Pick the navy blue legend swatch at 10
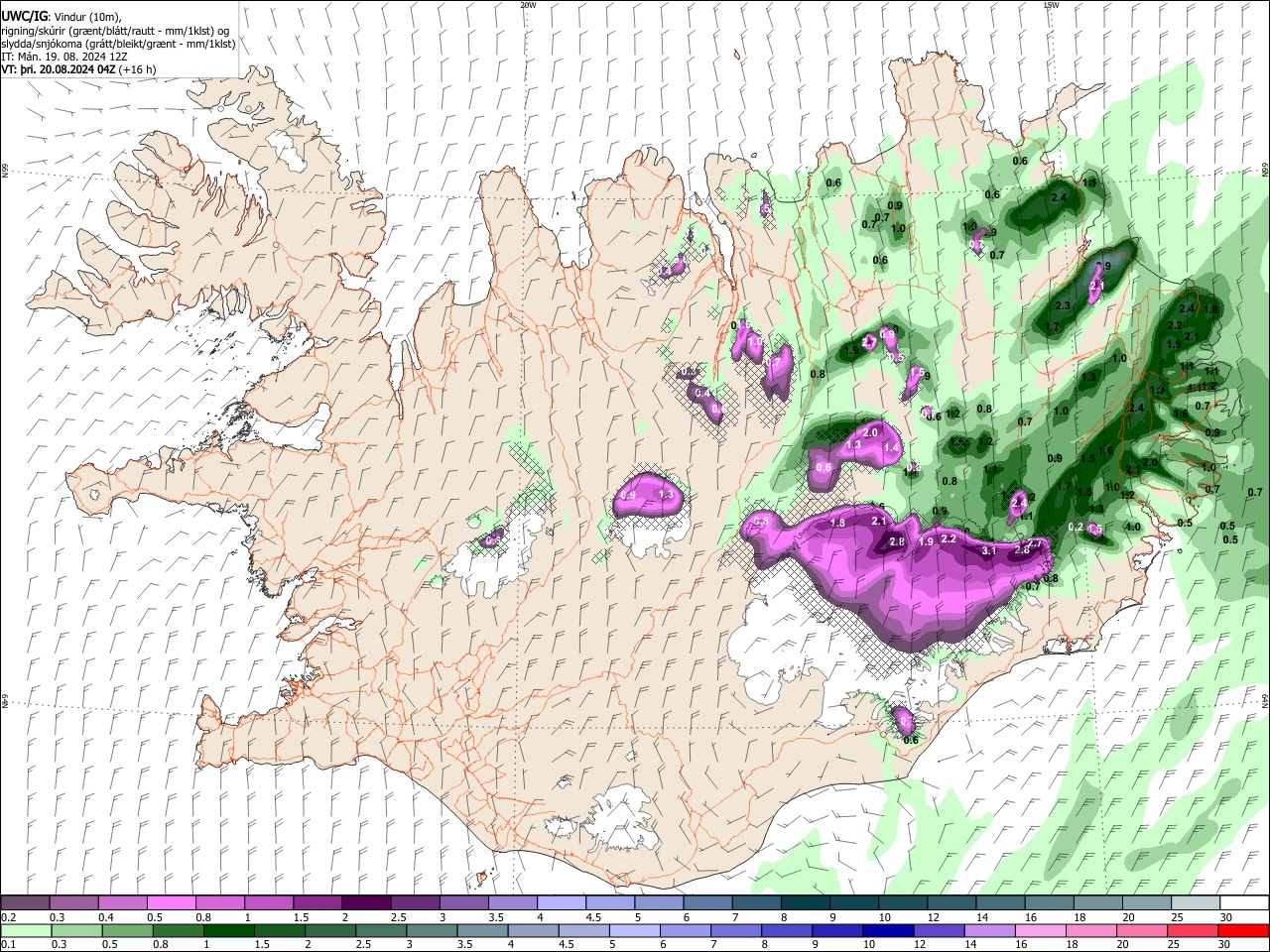The height and width of the screenshot is (952, 1270). (888, 930)
